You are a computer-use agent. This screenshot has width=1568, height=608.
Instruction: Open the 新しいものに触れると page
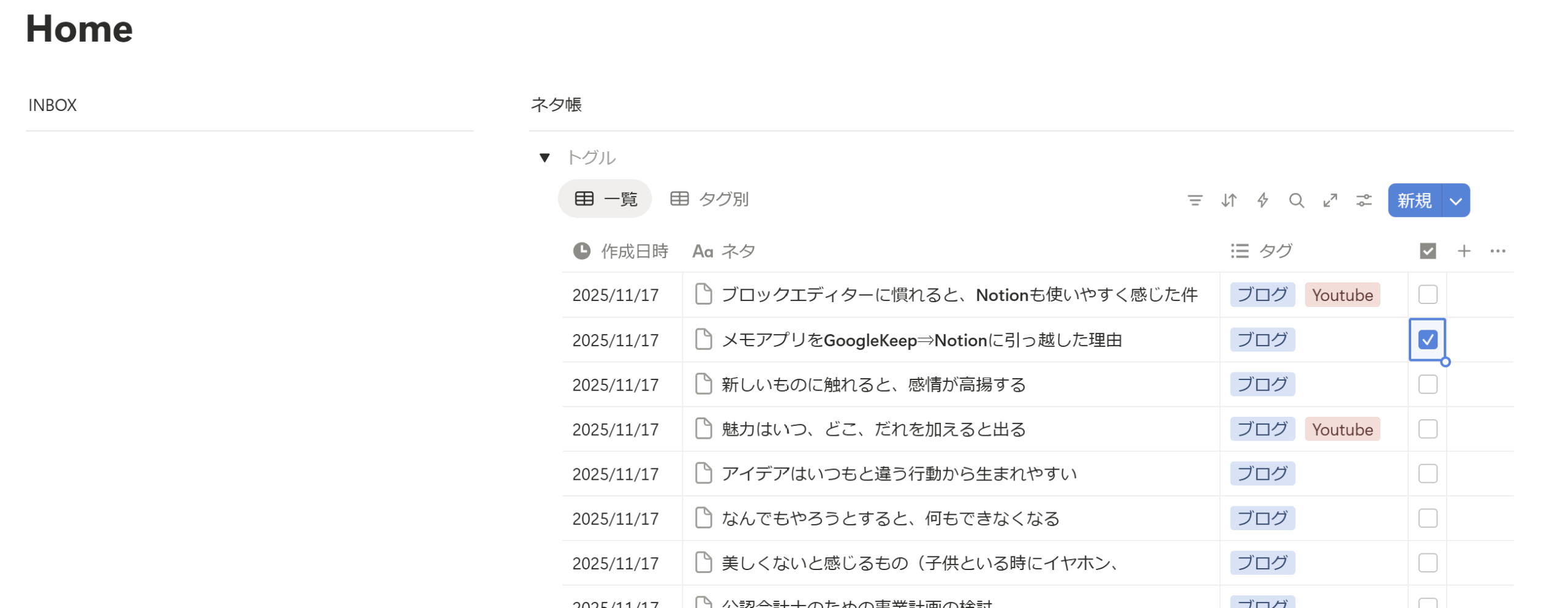873,385
